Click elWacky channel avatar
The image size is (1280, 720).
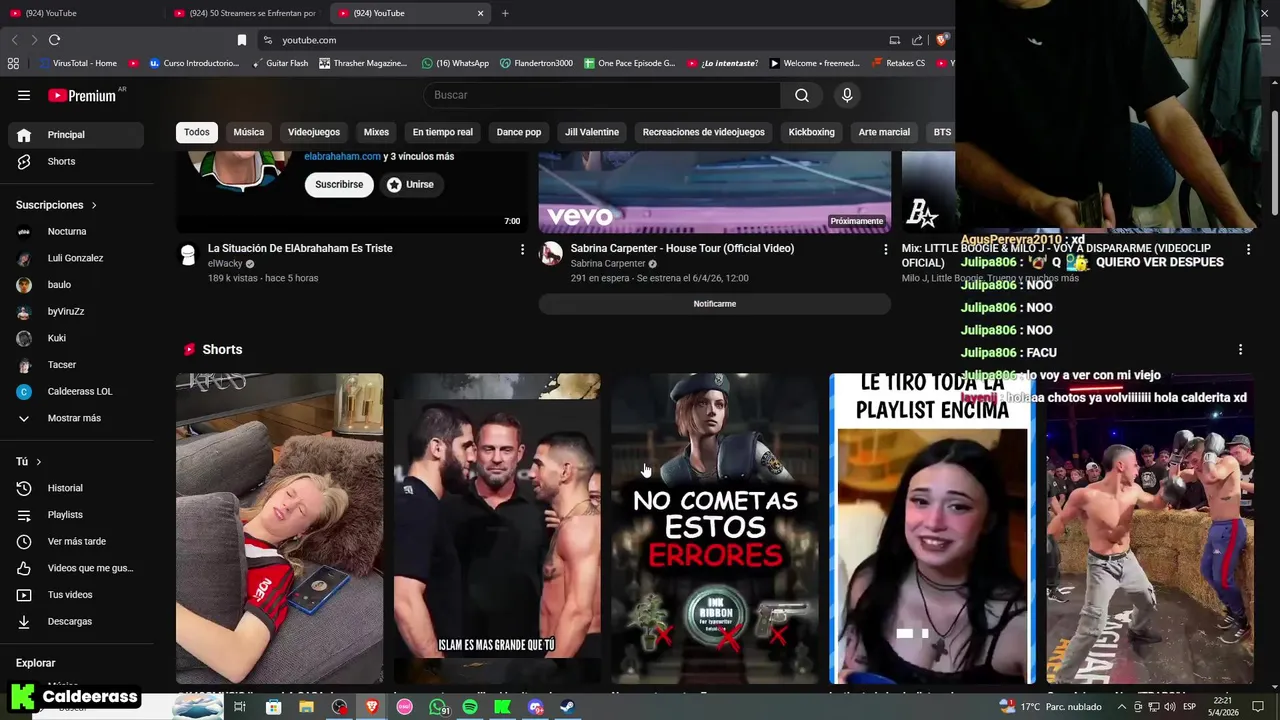pyautogui.click(x=188, y=253)
